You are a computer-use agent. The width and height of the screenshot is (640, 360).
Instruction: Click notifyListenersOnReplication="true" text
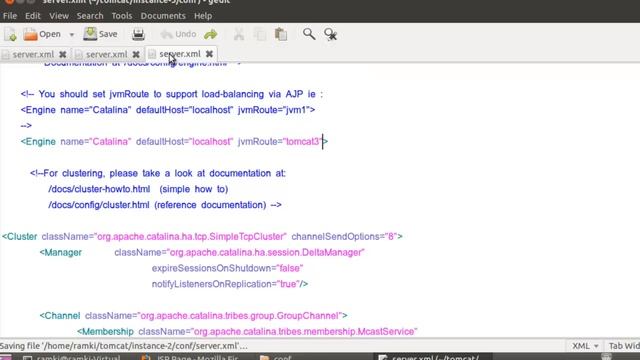[226, 284]
